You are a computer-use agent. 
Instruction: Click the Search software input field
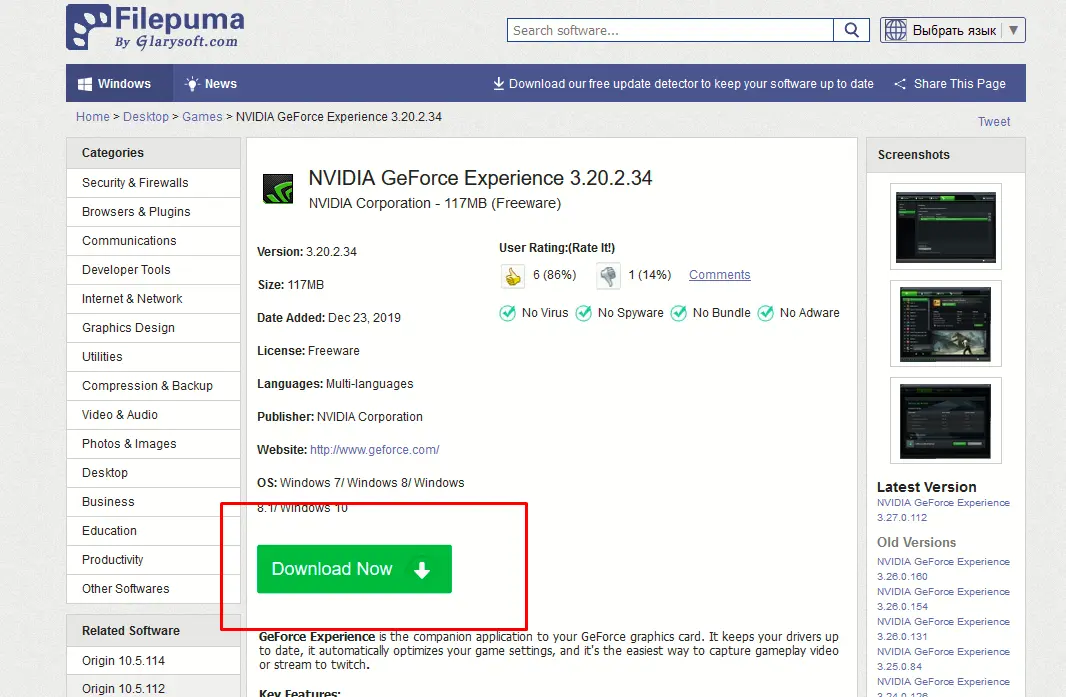click(x=670, y=31)
